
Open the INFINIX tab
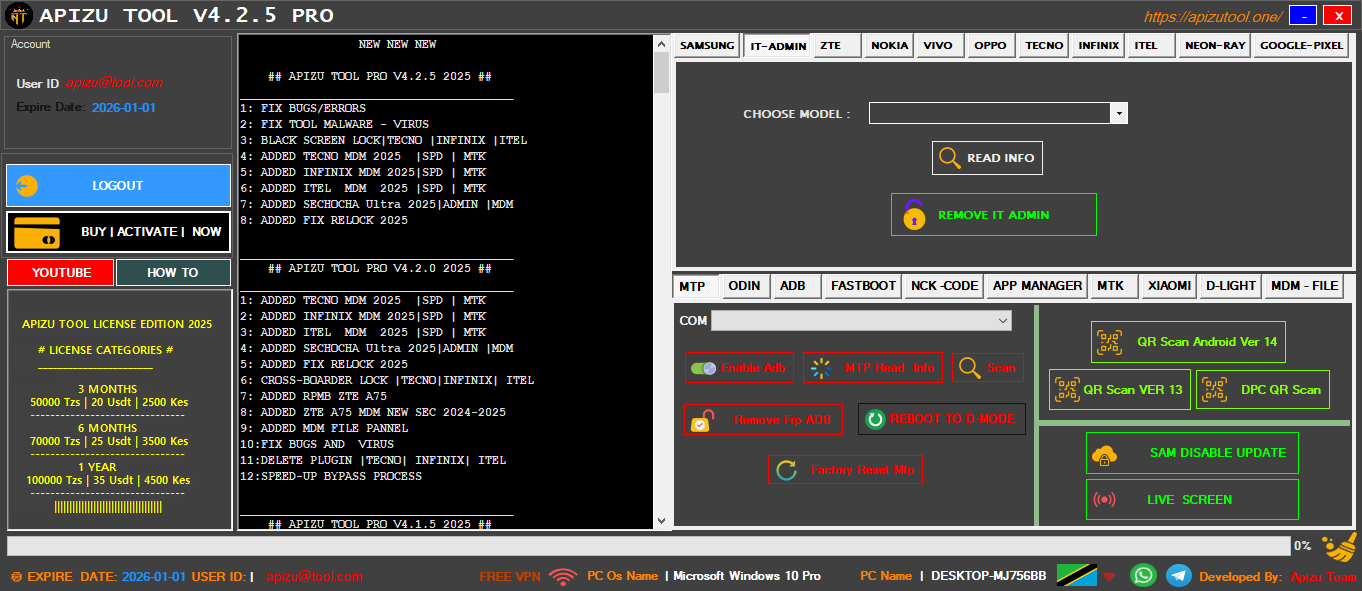1099,45
